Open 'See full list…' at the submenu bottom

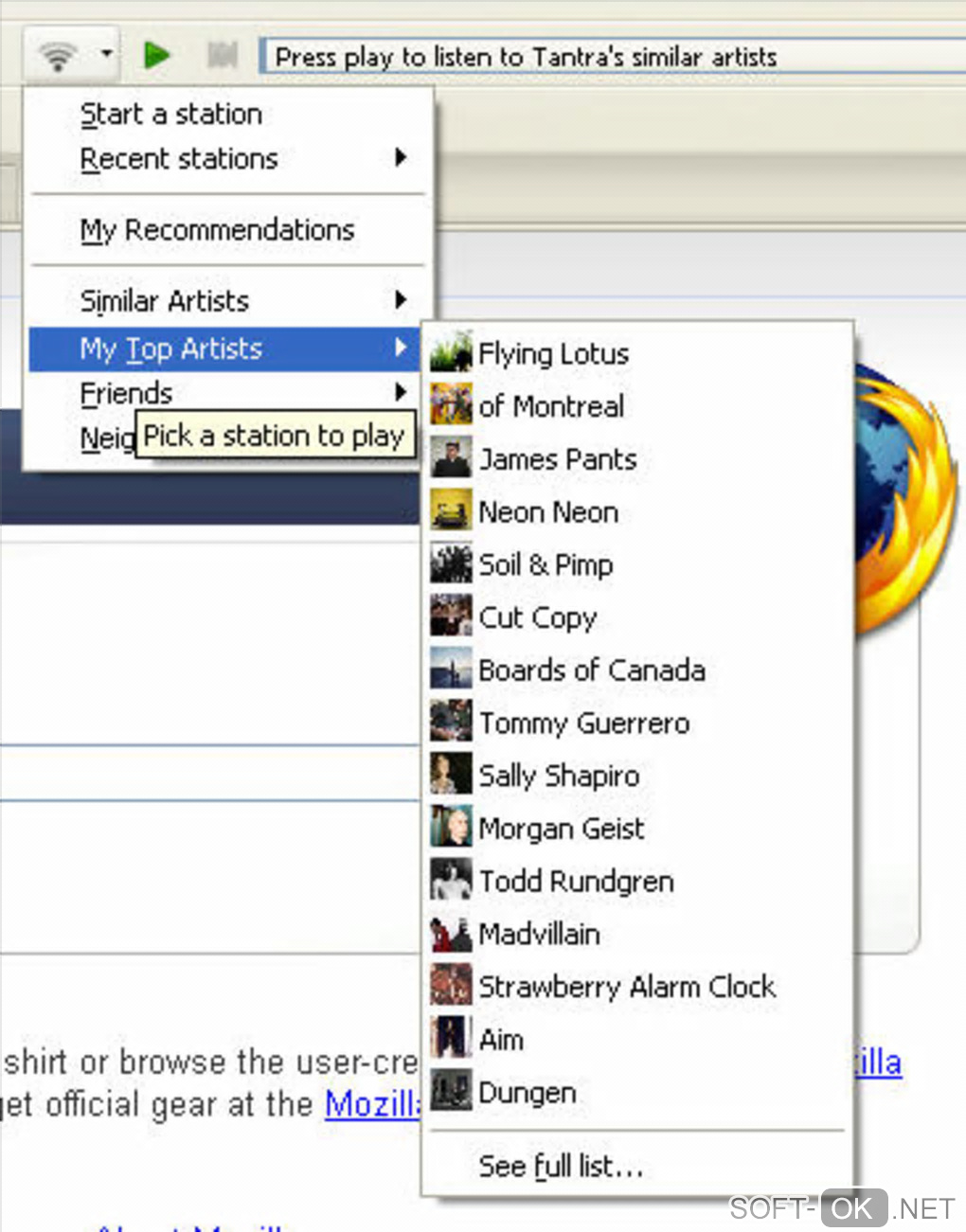pyautogui.click(x=561, y=1166)
